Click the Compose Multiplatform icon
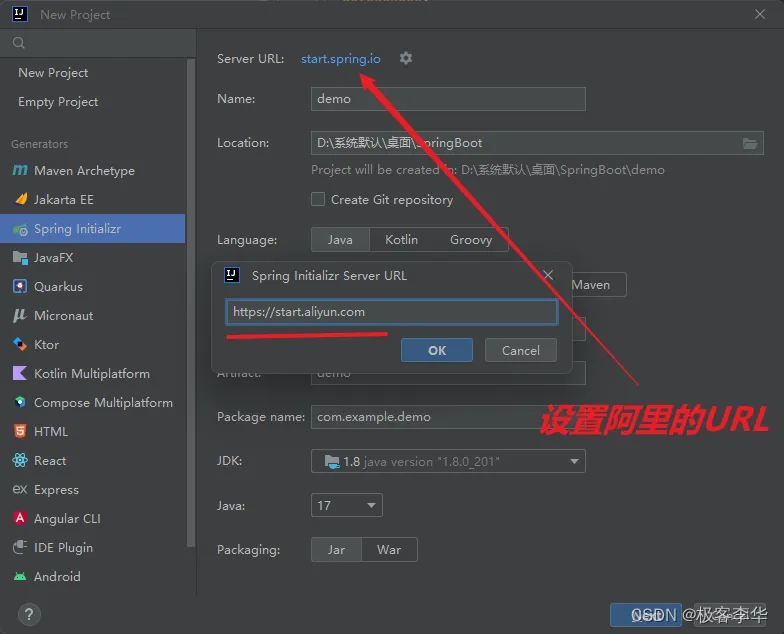 (x=20, y=402)
